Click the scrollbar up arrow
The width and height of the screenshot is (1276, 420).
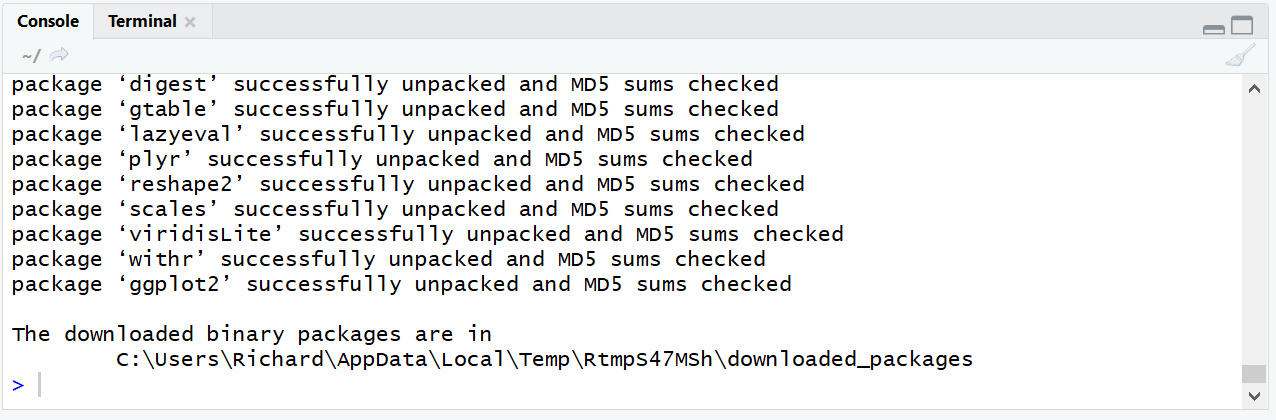(1253, 90)
